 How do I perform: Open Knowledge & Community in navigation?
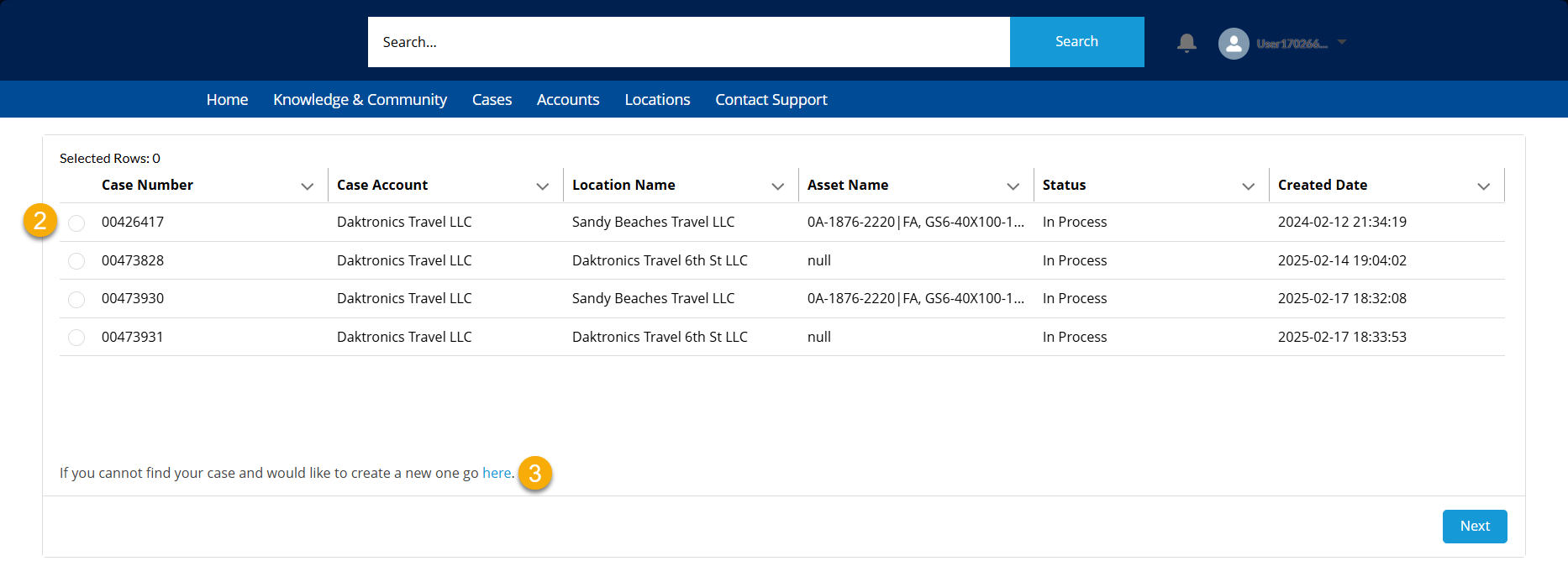click(360, 100)
